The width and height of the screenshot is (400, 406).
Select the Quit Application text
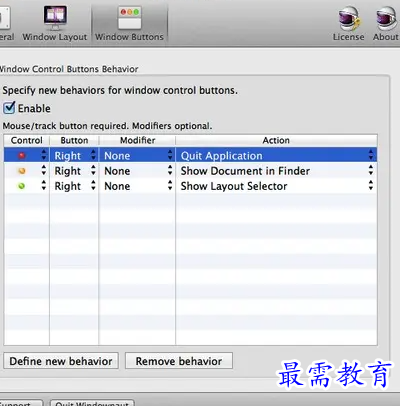click(222, 156)
